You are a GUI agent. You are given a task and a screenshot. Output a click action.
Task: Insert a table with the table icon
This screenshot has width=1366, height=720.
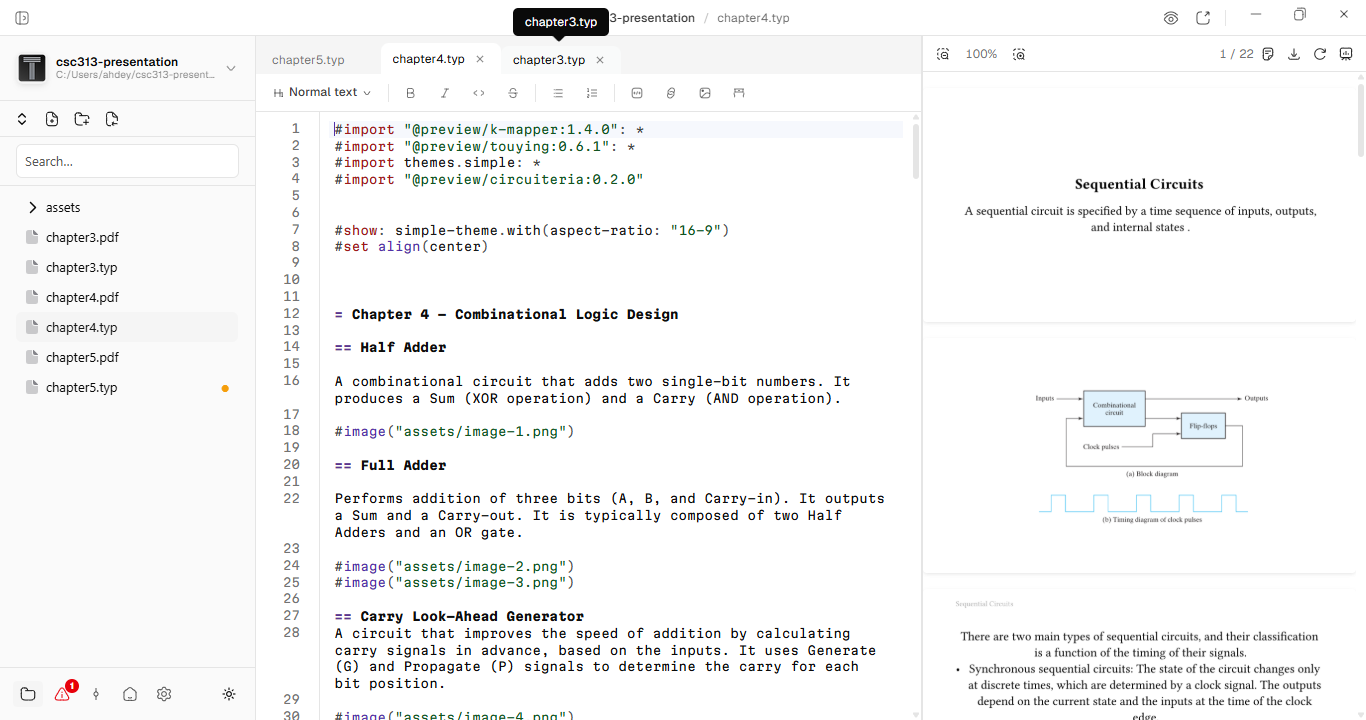pos(739,93)
